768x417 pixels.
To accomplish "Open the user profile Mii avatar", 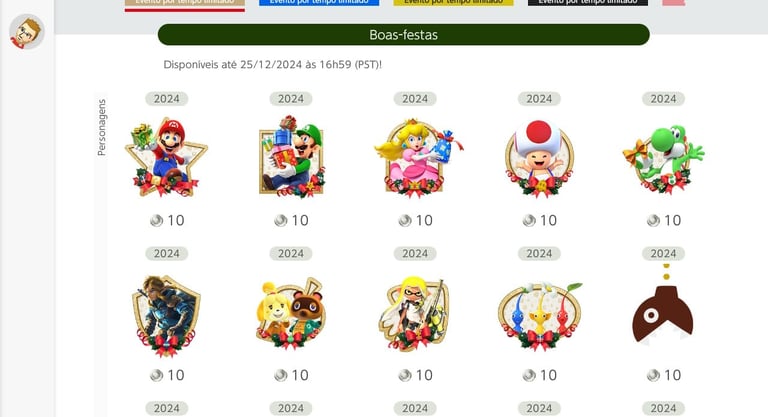I will point(27,32).
